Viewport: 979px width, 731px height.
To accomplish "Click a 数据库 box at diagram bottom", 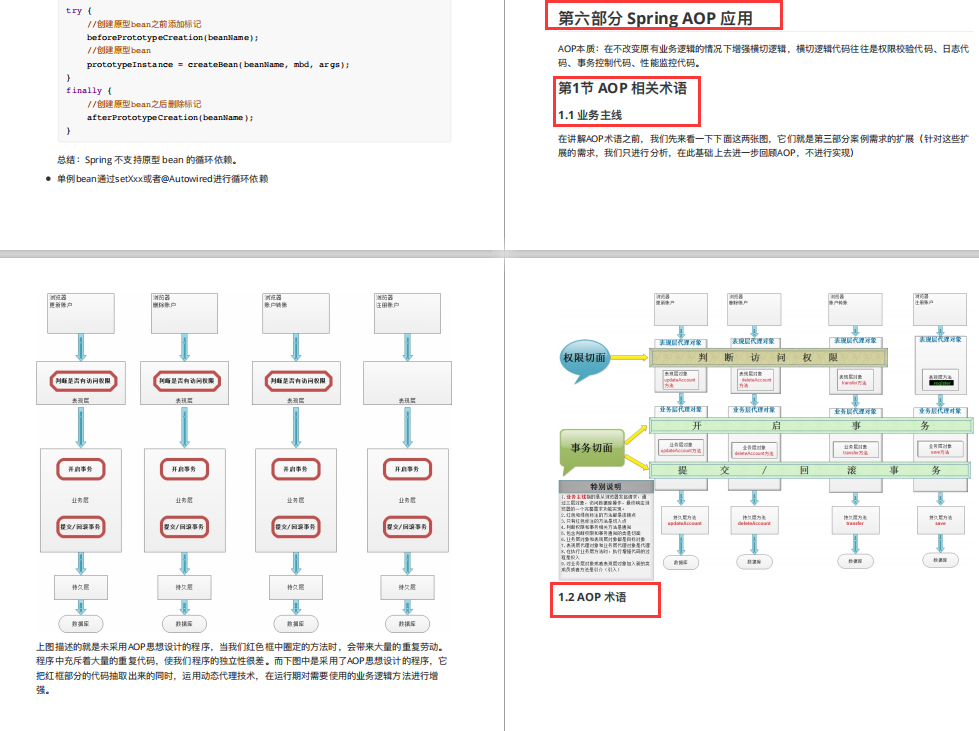I will coord(81,623).
